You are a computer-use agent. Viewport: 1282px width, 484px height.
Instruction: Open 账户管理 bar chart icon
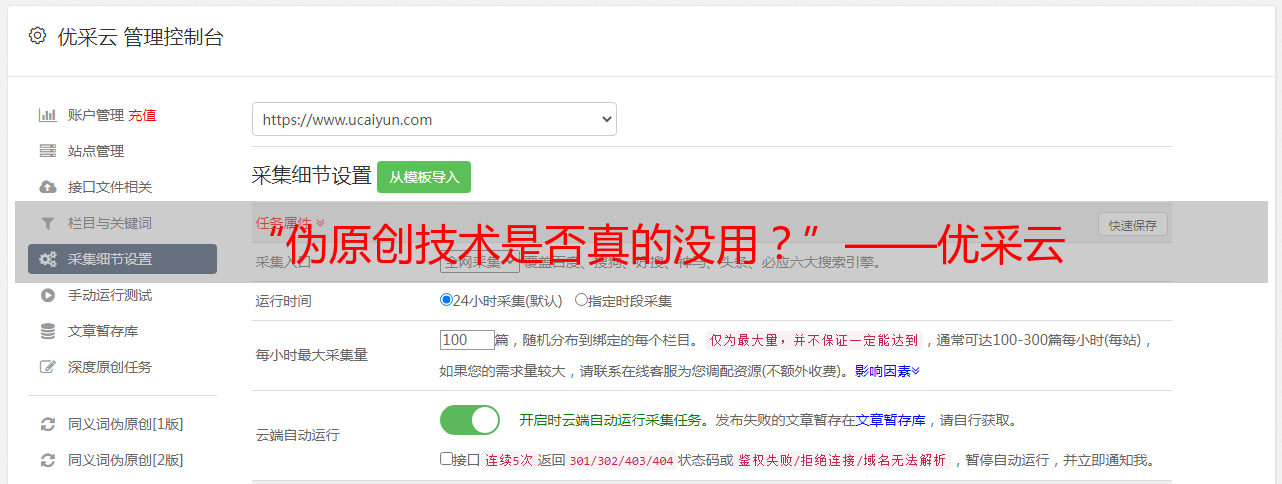click(47, 115)
